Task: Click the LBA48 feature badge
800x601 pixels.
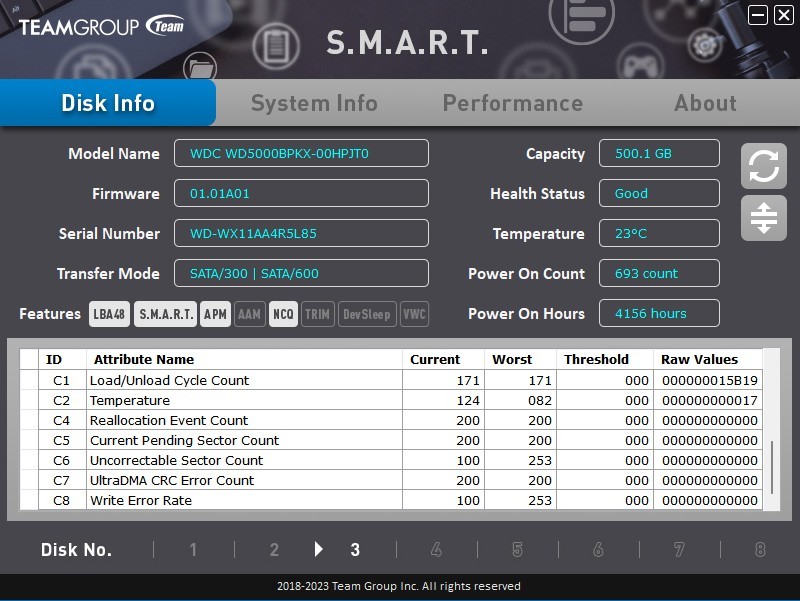Action: [x=109, y=314]
